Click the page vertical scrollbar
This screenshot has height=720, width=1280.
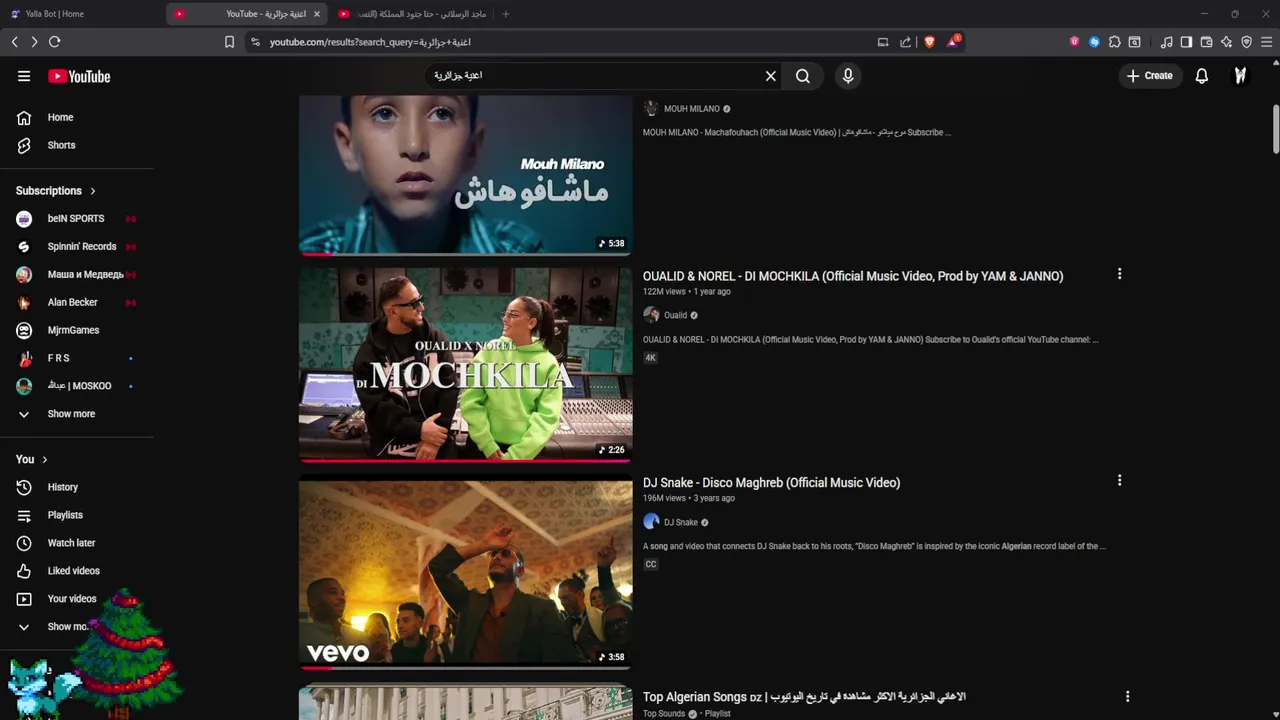coord(1275,130)
